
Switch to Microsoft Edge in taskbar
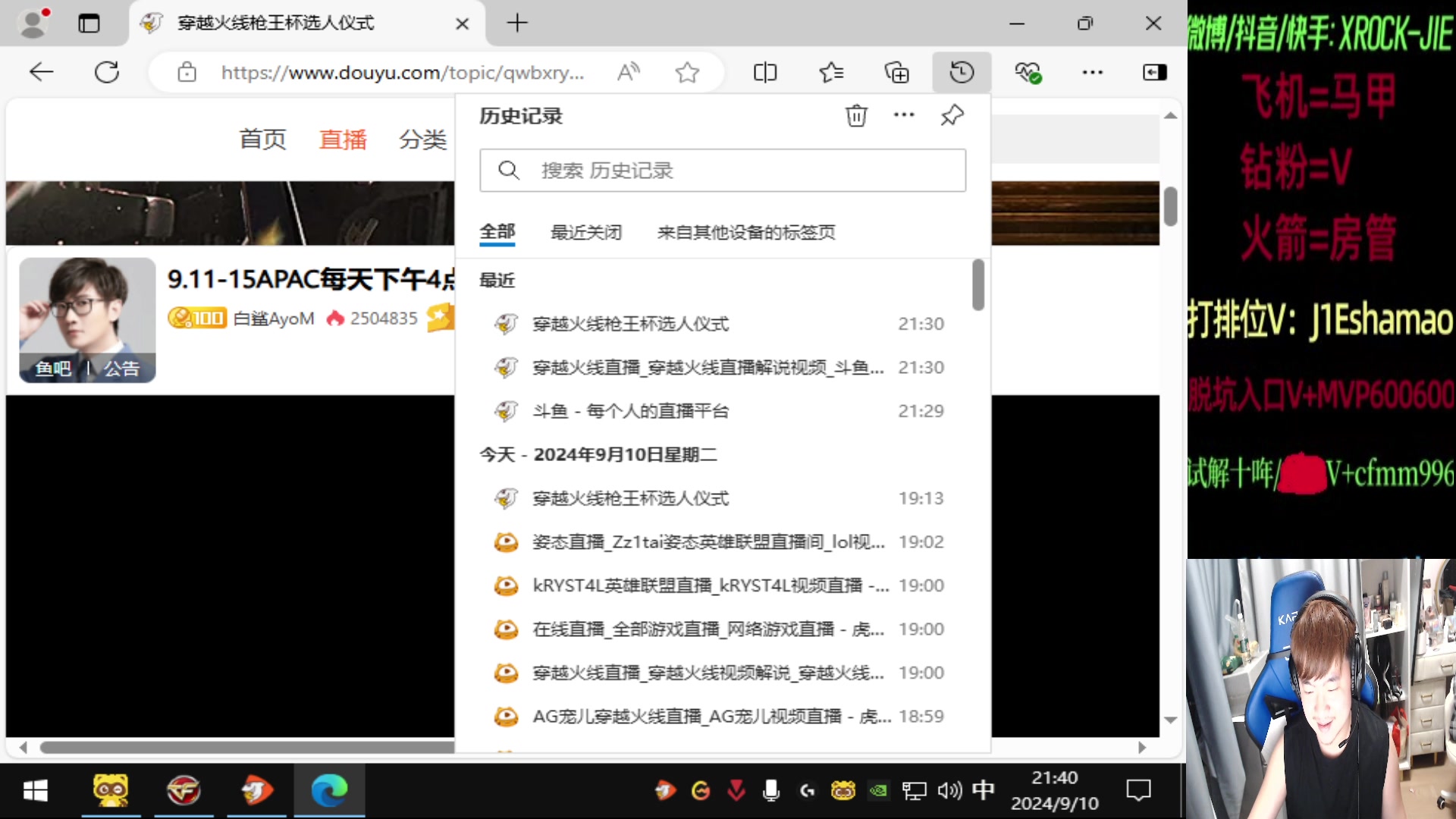pos(330,790)
